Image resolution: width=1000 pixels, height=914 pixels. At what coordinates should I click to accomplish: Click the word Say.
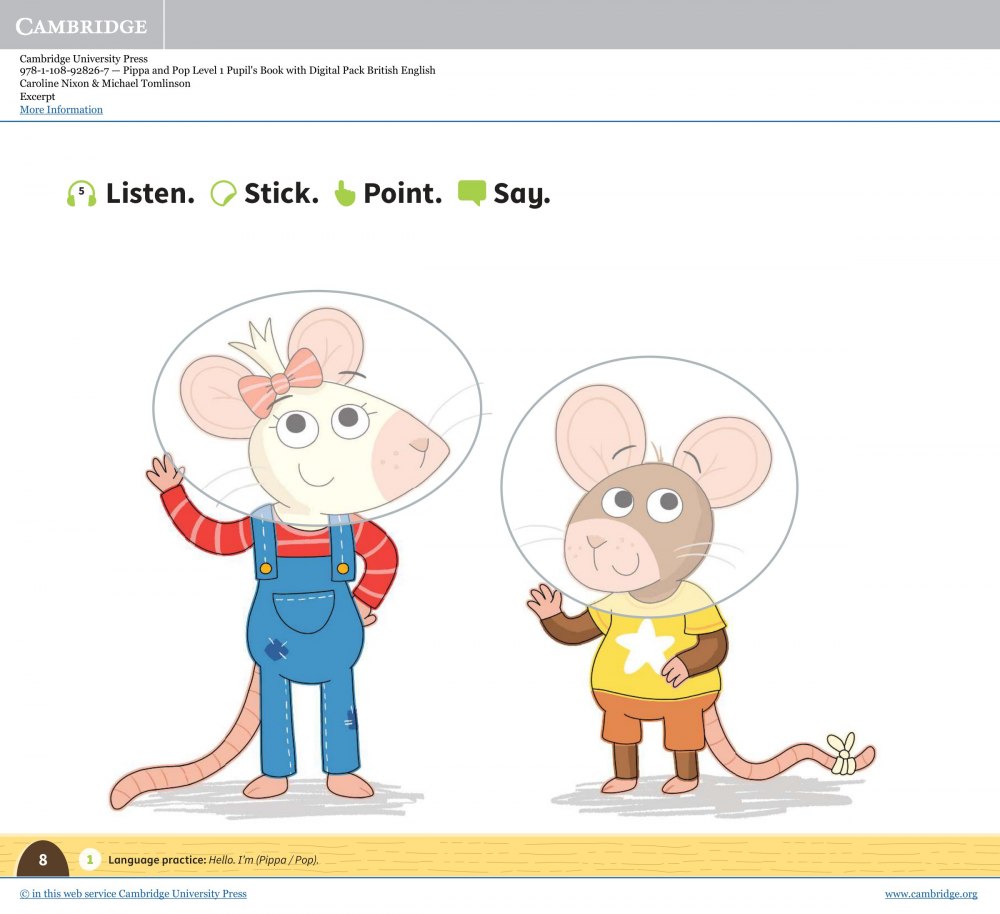pyautogui.click(x=522, y=195)
